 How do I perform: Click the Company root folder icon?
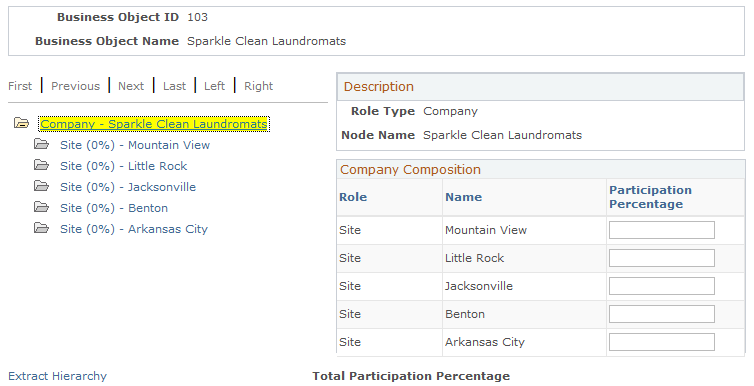coord(21,123)
